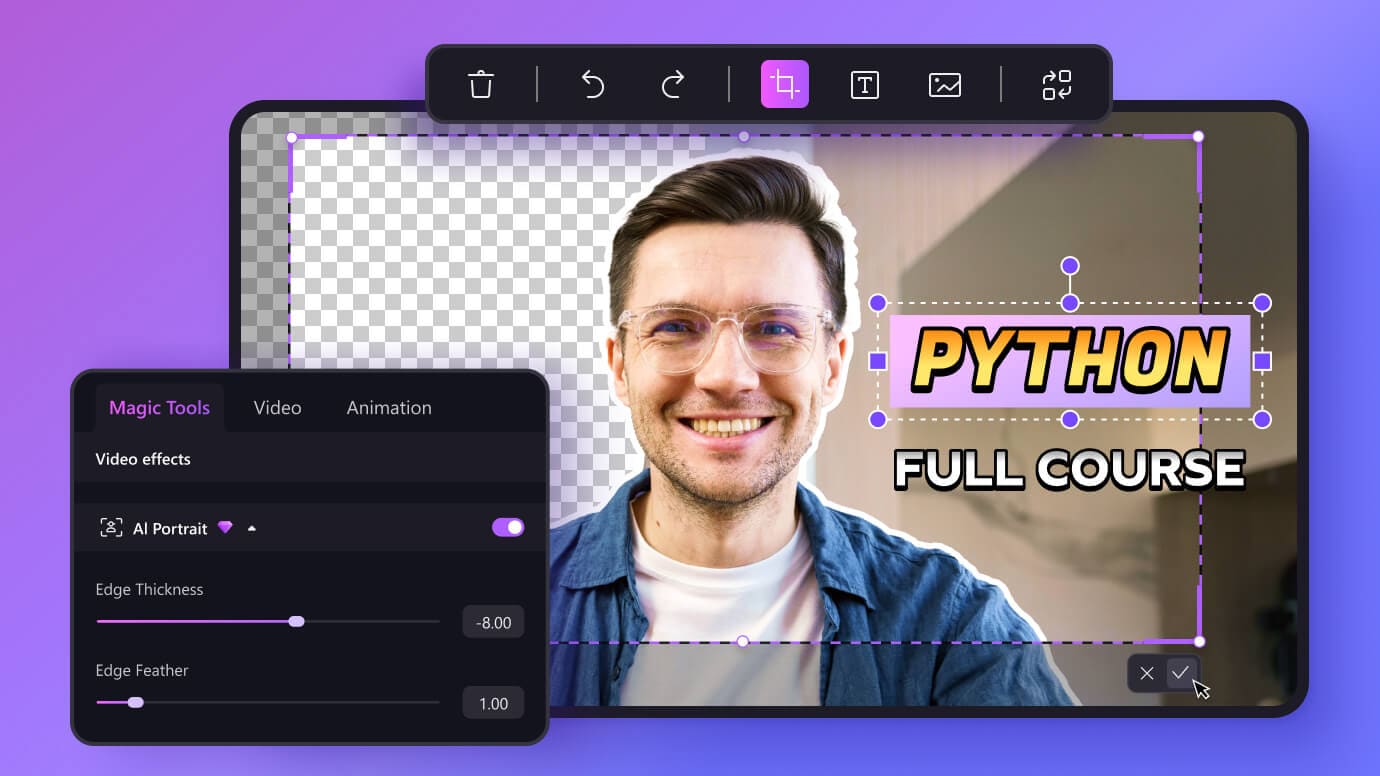This screenshot has width=1380, height=776.
Task: Open the Video tab
Action: tap(277, 407)
